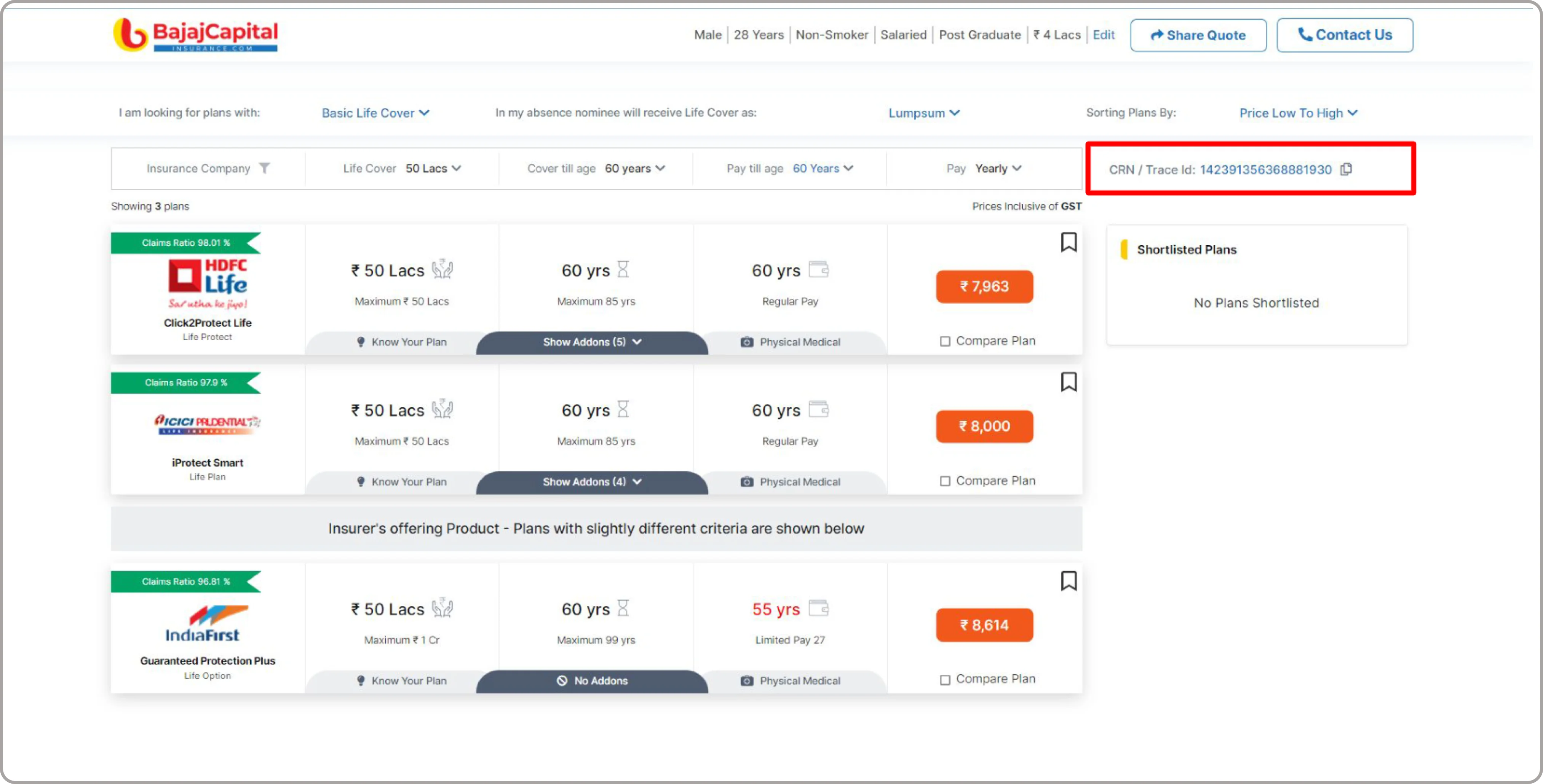Click wallet icon in HDFC pay term

tap(818, 269)
